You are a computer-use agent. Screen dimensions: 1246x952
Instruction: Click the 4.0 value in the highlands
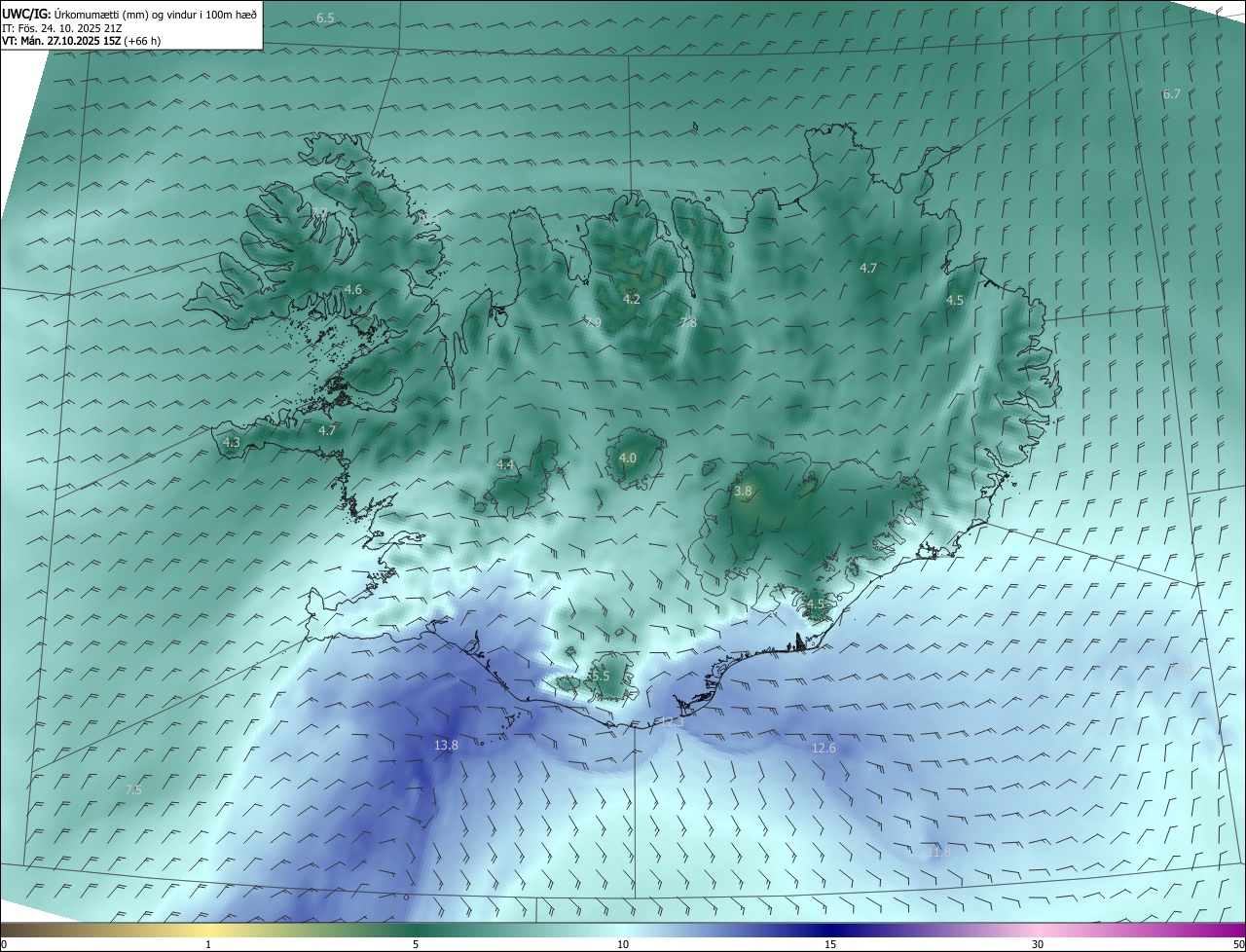[x=628, y=458]
